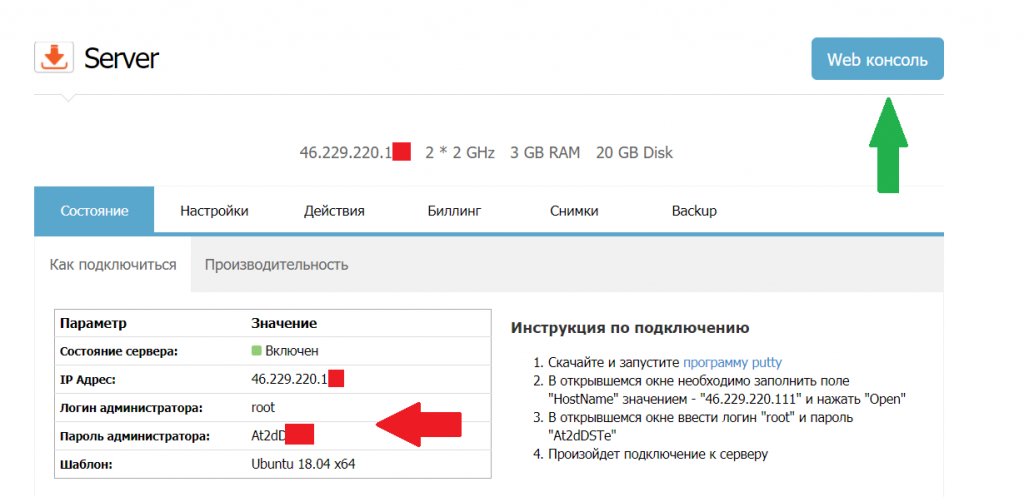Viewport: 1024px width, 497px height.
Task: Switch to the Backup tab
Action: click(x=694, y=211)
